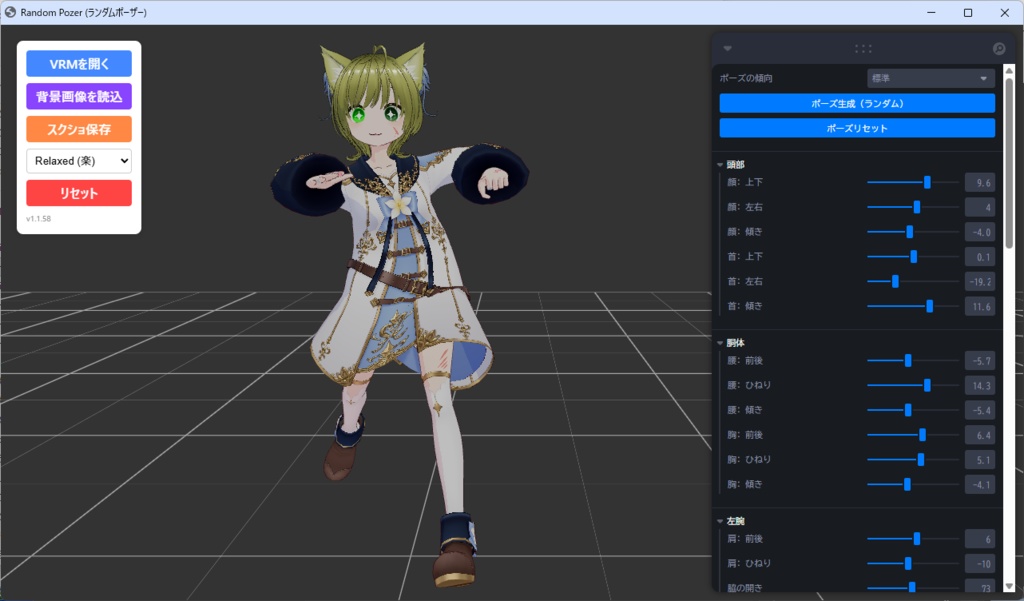Click the chevron at the panel's top-left corner
Viewport: 1024px width, 601px height.
(727, 47)
